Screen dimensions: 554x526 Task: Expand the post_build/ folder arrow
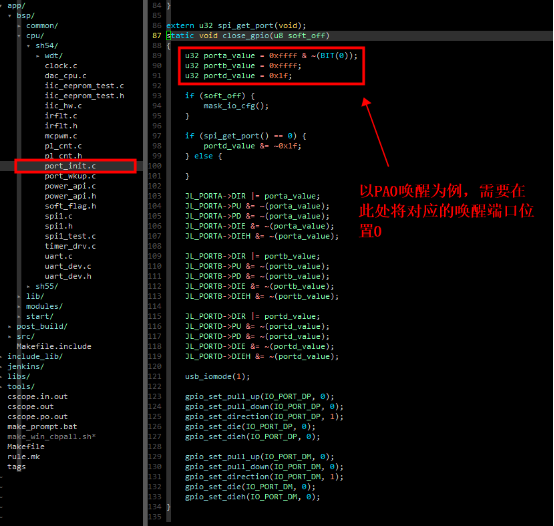(10, 327)
